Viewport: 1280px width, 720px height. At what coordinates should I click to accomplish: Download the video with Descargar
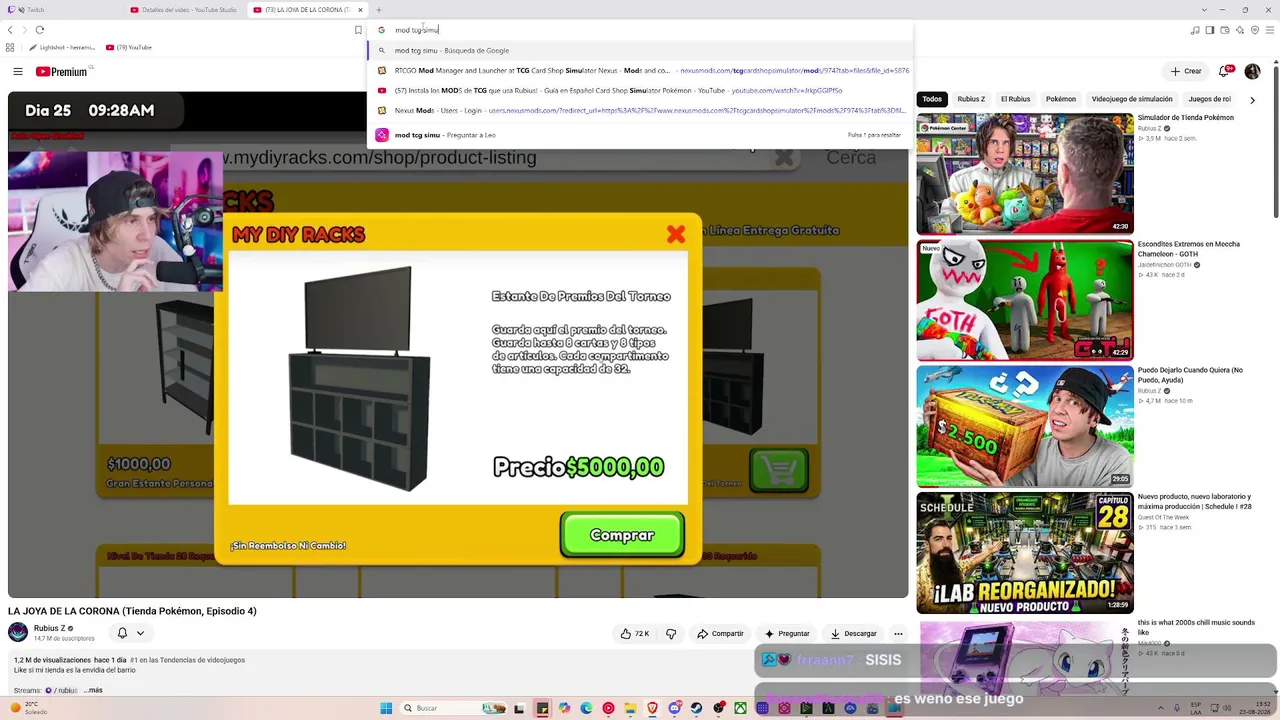pyautogui.click(x=853, y=633)
